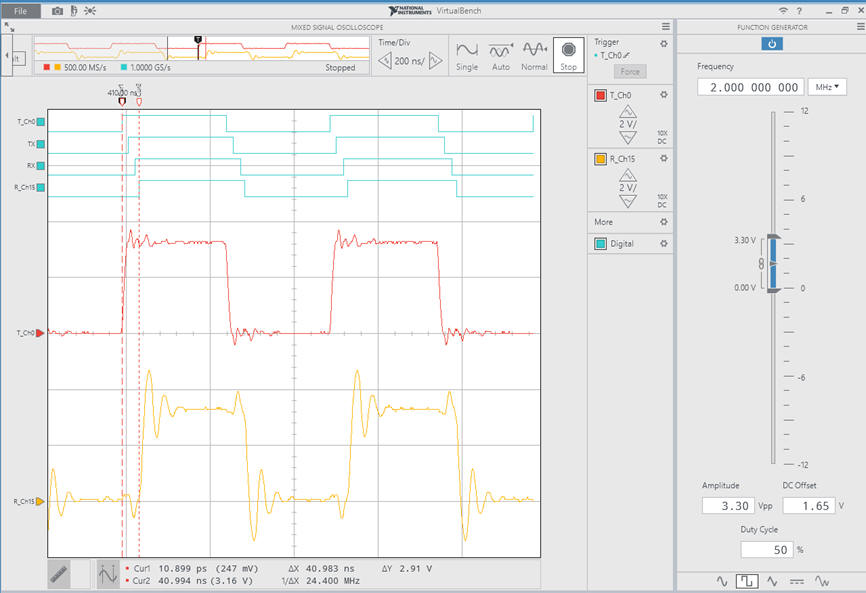866x593 pixels.
Task: Toggle the red T_Ch0 channel swatch
Action: (x=600, y=96)
